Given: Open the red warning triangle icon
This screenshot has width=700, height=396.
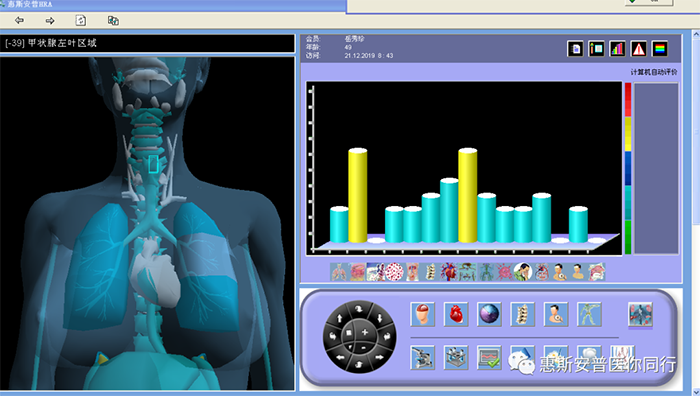Looking at the screenshot, I should click(638, 49).
